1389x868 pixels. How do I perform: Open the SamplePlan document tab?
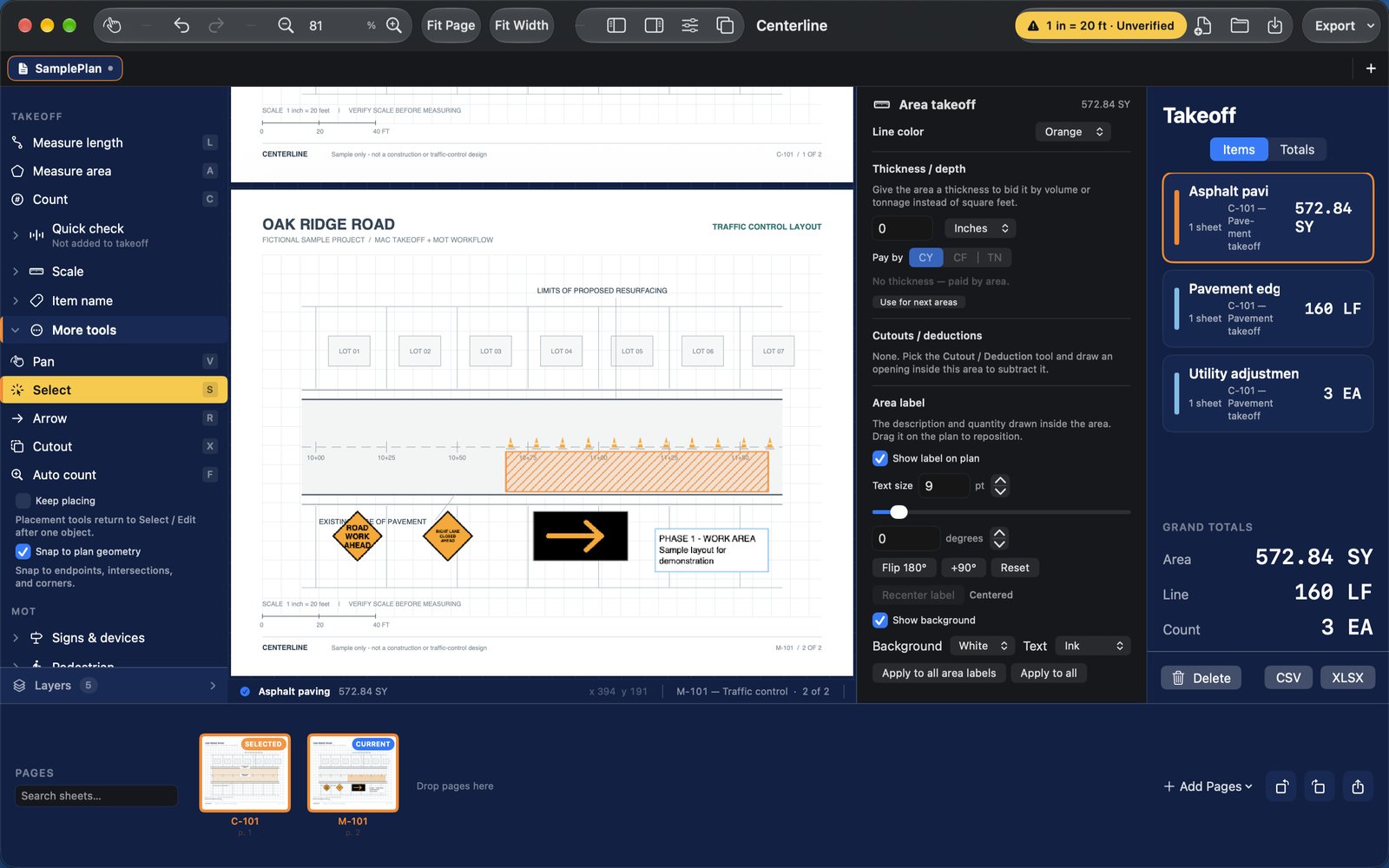[65, 69]
